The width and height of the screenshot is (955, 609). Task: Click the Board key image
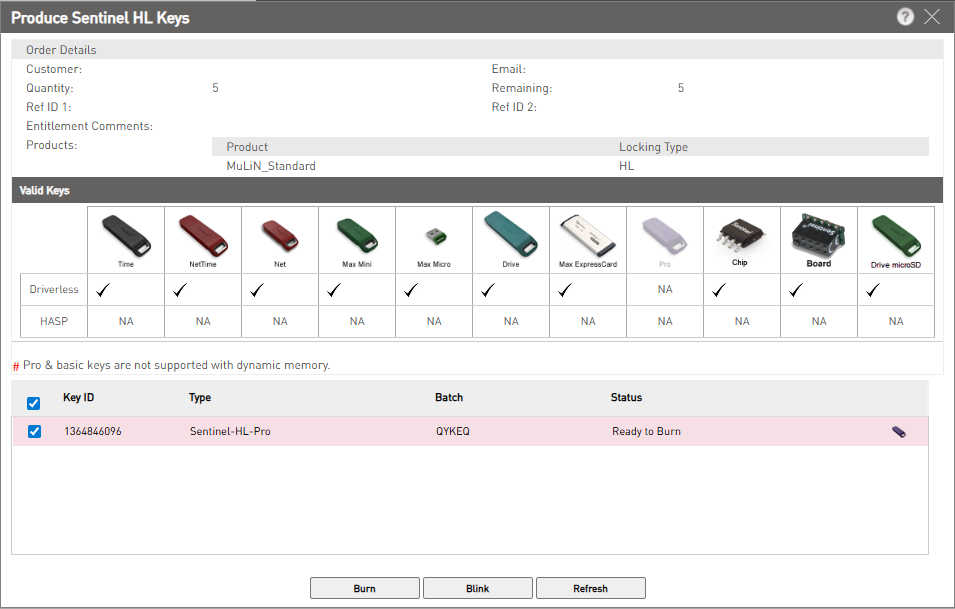click(x=819, y=234)
